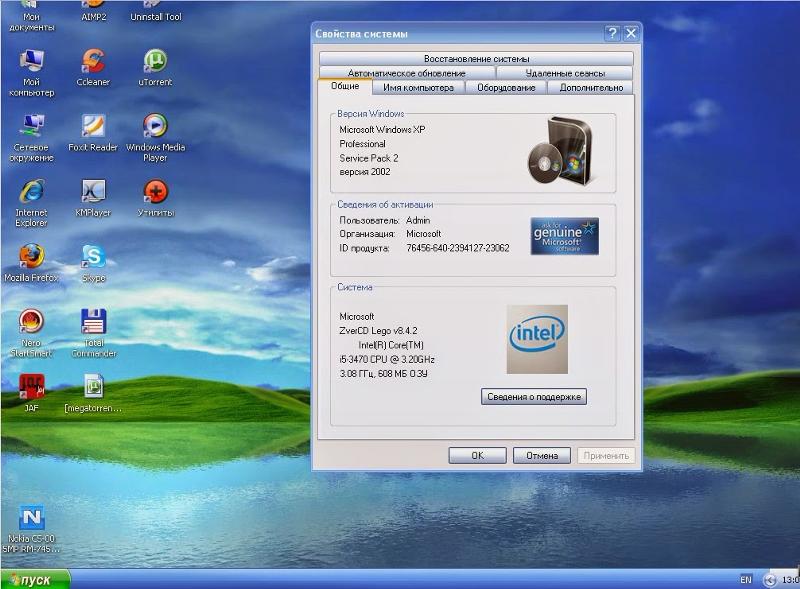Open the Мои документы desktop icon
The image size is (800, 589).
tap(31, 15)
